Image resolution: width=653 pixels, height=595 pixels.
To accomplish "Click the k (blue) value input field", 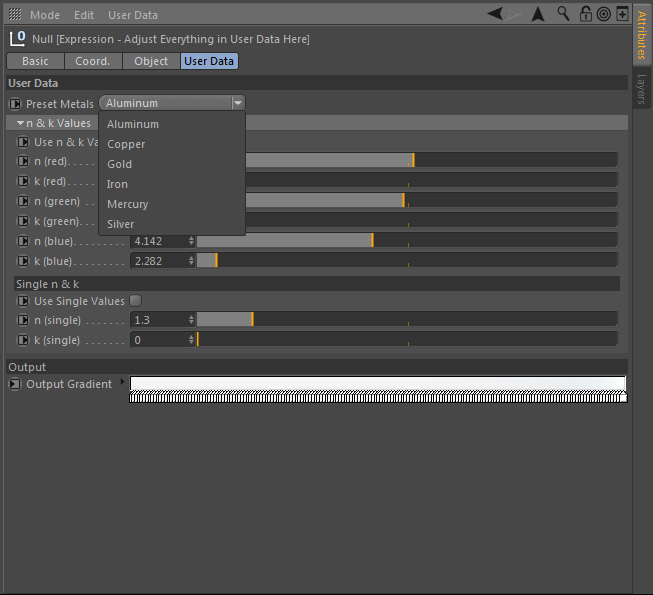I will 158,261.
